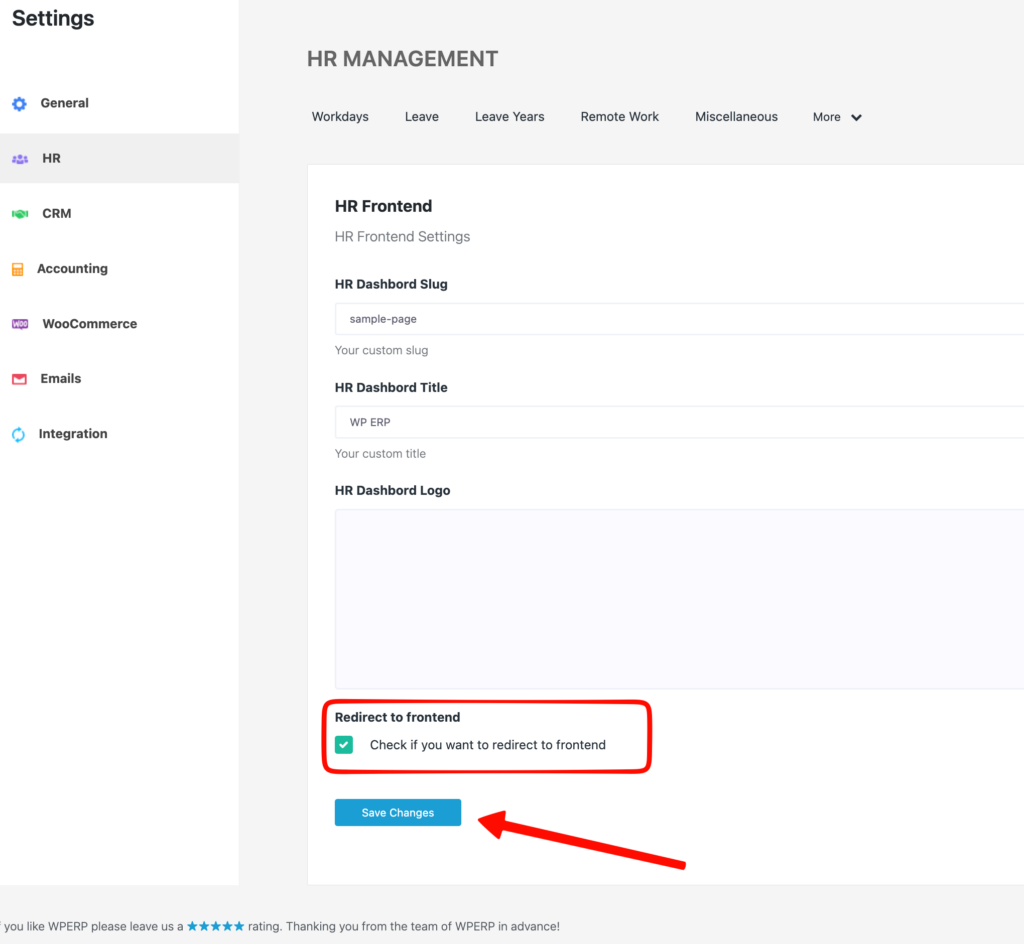The image size is (1024, 944).
Task: Select the Miscellaneous tab
Action: [736, 117]
